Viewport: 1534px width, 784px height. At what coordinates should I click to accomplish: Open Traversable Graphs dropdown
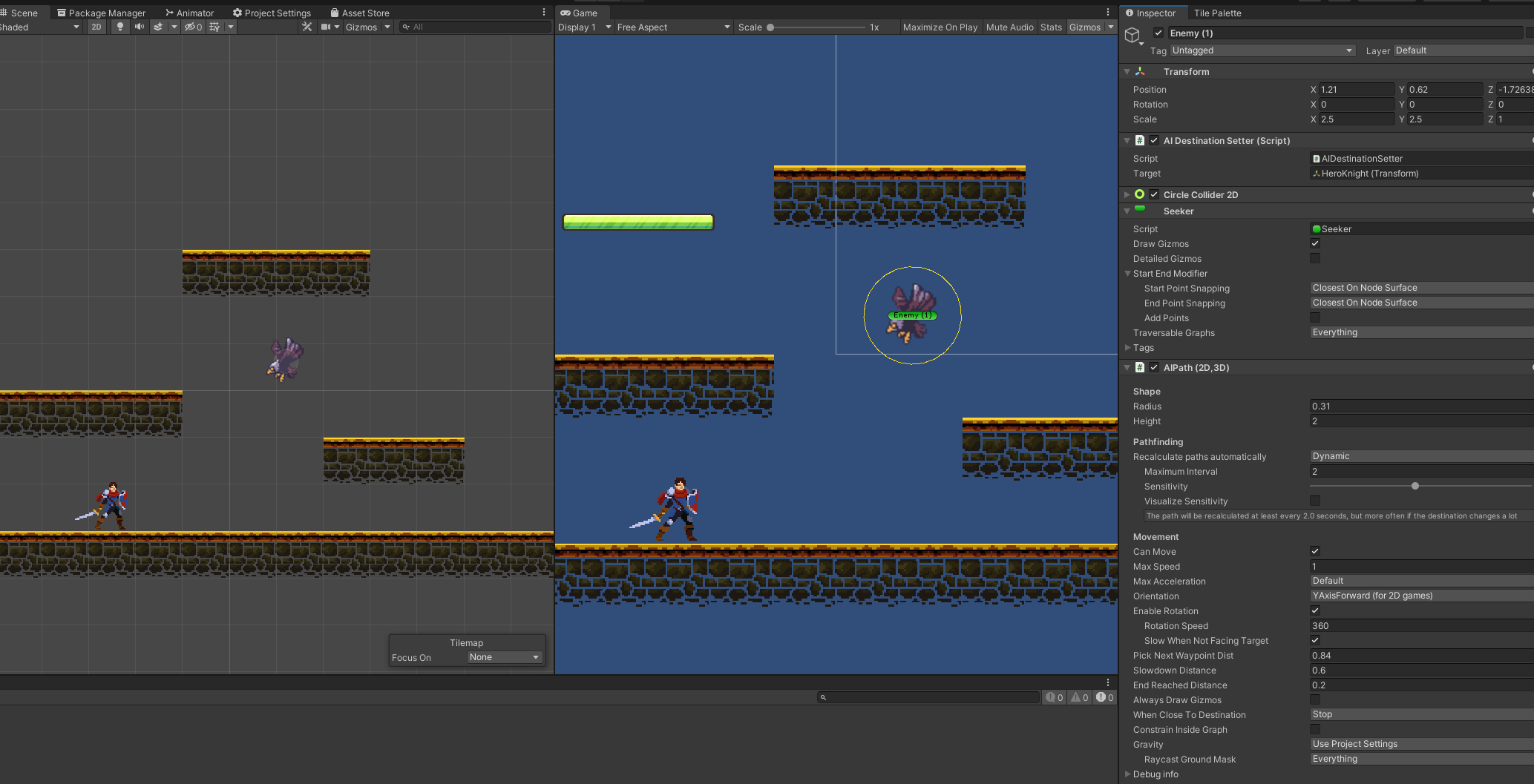(x=1422, y=332)
